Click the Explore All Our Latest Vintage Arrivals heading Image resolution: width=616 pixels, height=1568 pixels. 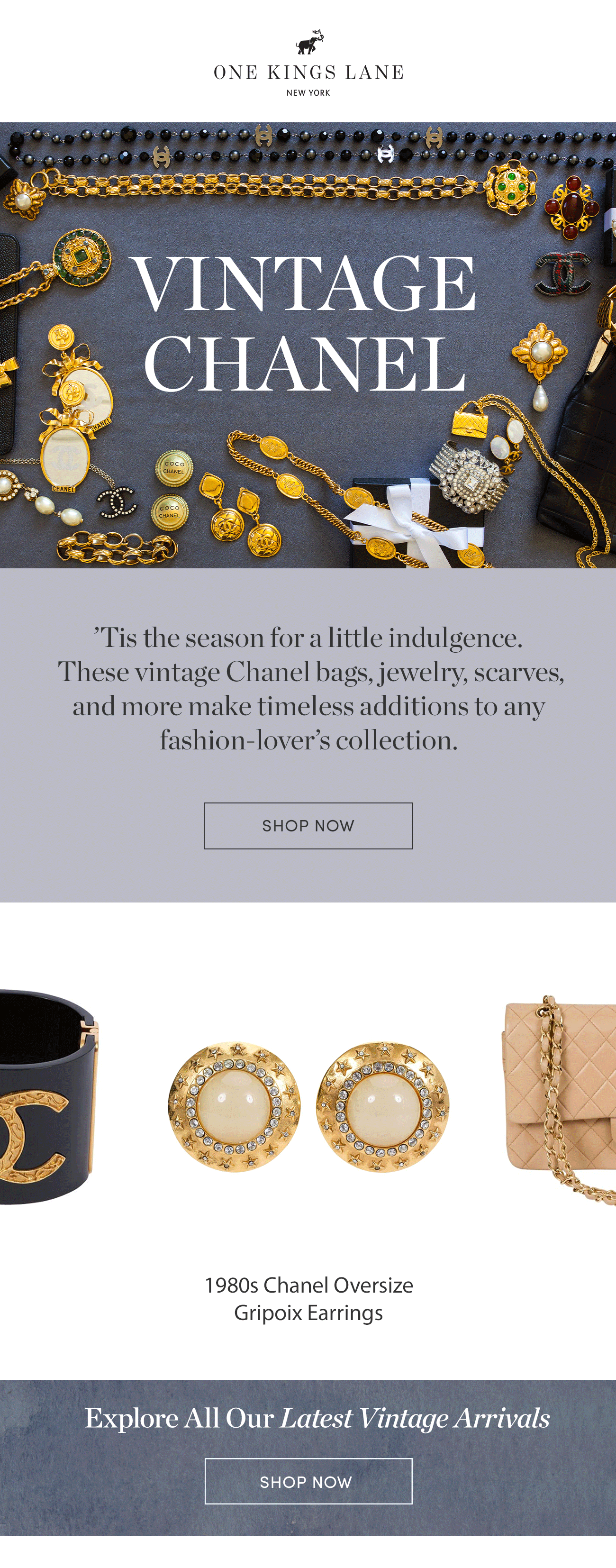[317, 1418]
